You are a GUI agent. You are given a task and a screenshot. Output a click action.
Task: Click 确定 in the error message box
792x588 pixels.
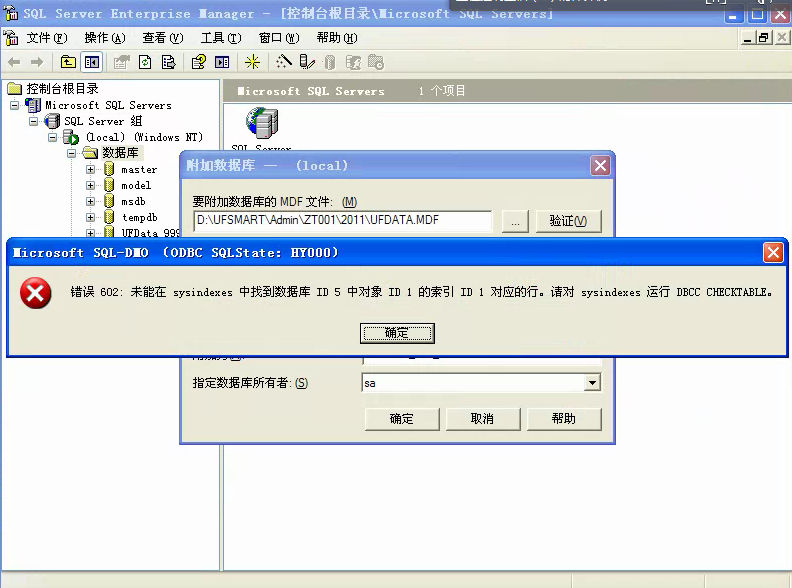(397, 333)
